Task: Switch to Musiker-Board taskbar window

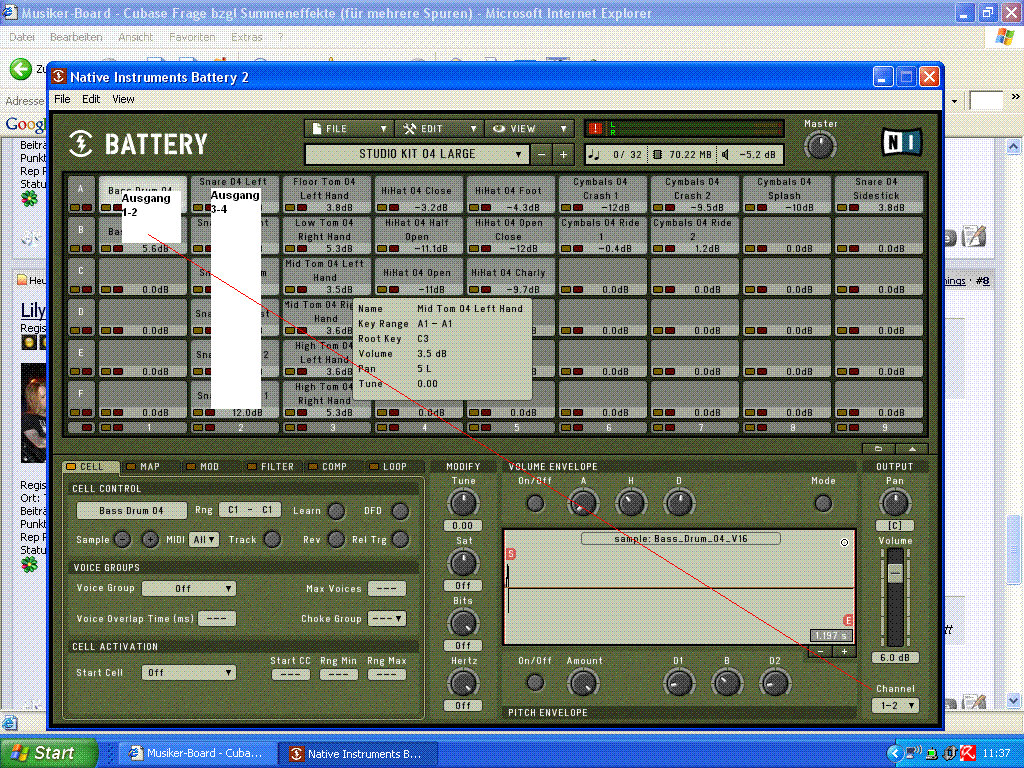Action: pos(199,753)
